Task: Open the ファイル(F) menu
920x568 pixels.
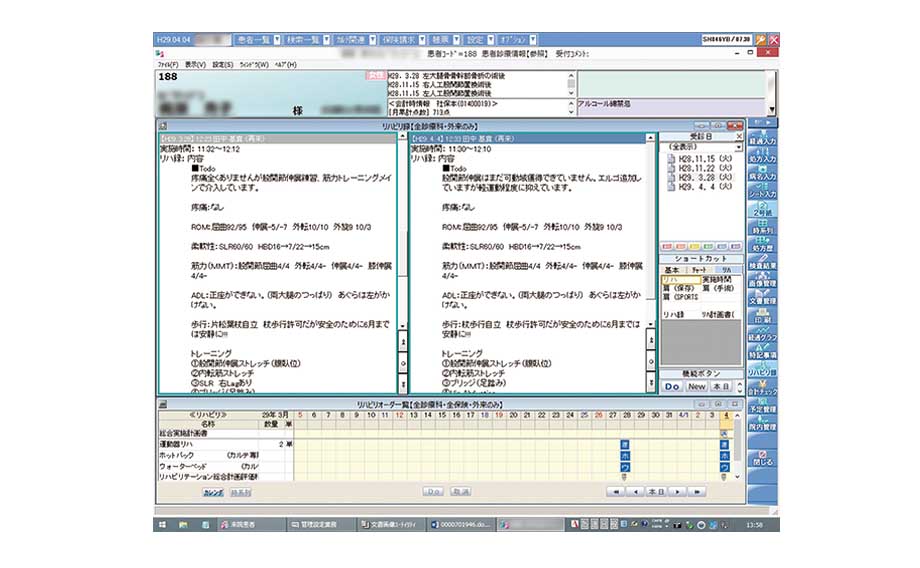Action: pyautogui.click(x=167, y=64)
